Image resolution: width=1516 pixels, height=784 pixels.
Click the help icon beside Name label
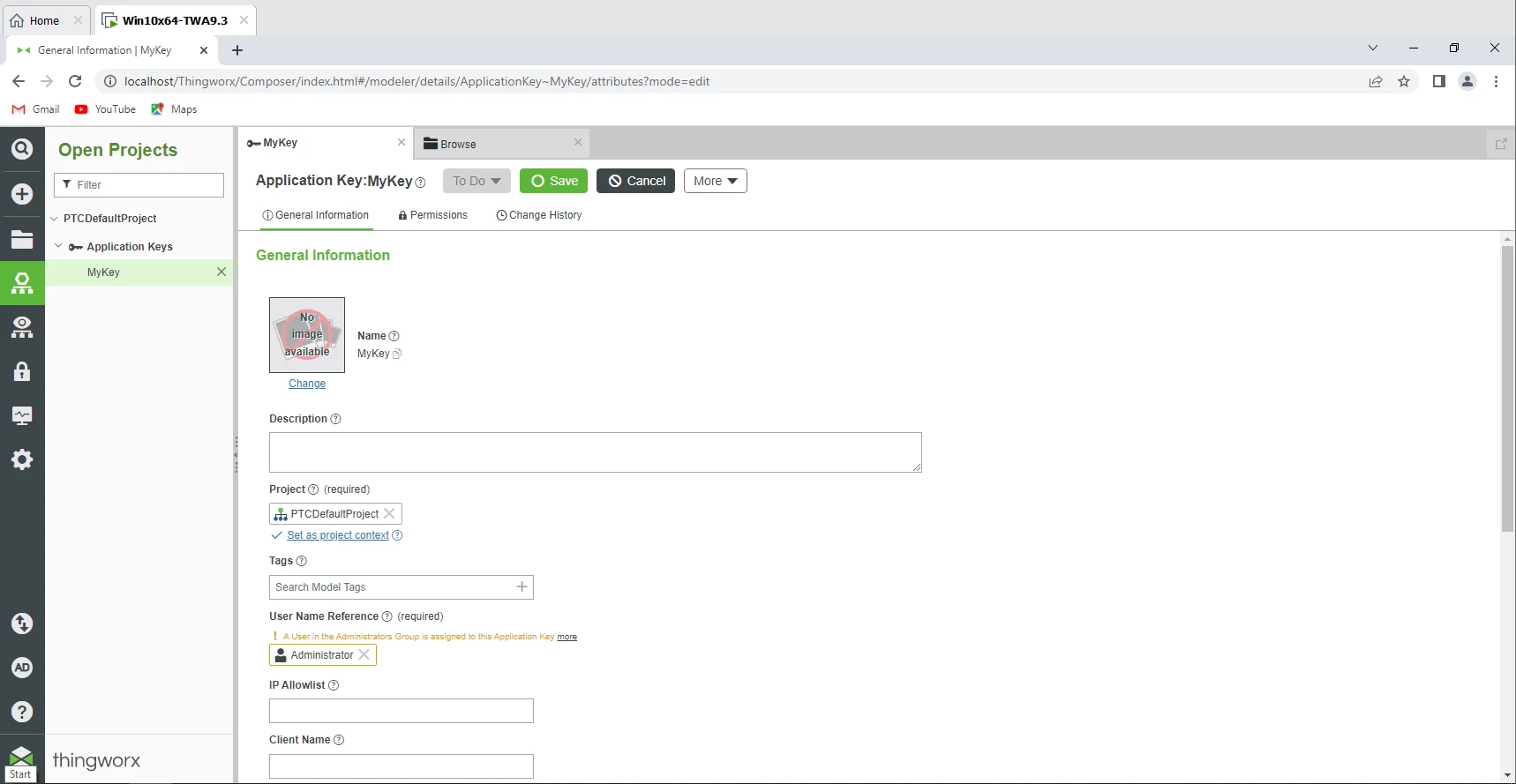coord(394,336)
